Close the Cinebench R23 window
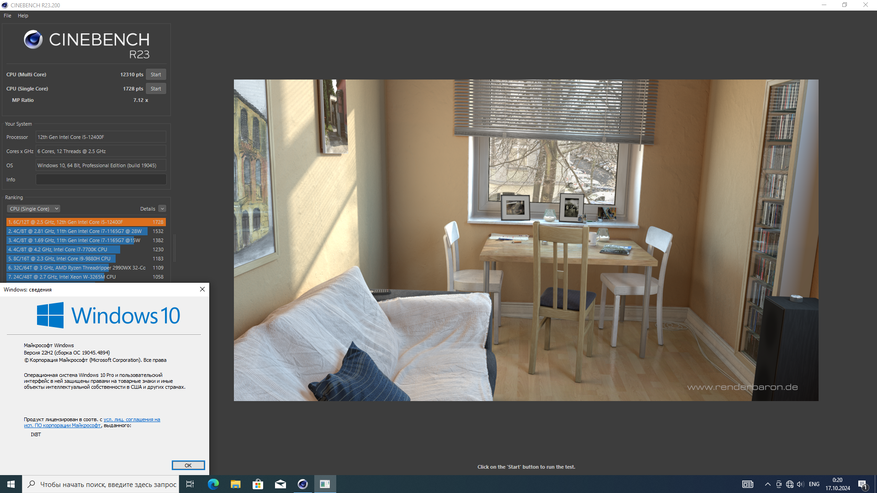 pyautogui.click(x=866, y=5)
